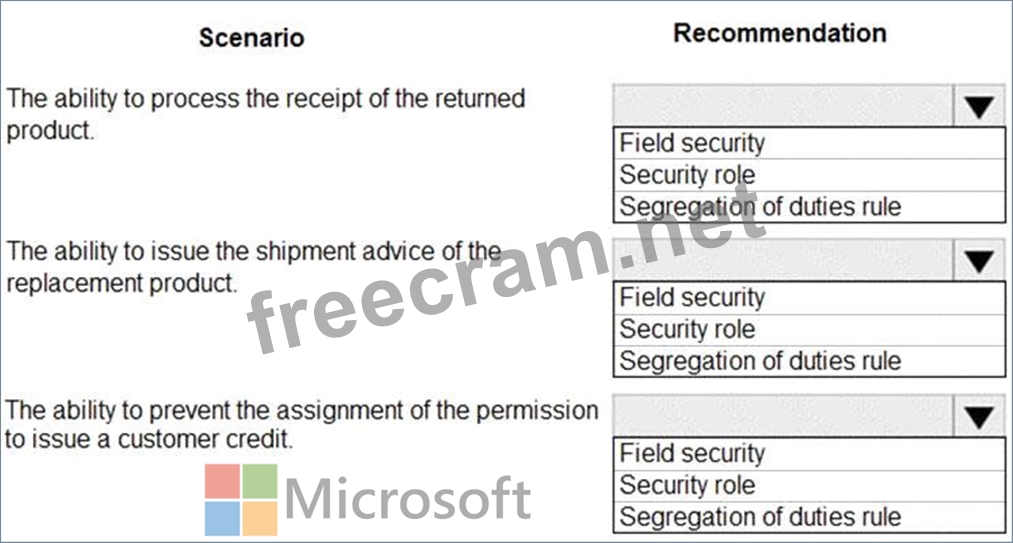Pick Segregation of duties rule for customer credit
The image size is (1013, 543).
[x=760, y=517]
